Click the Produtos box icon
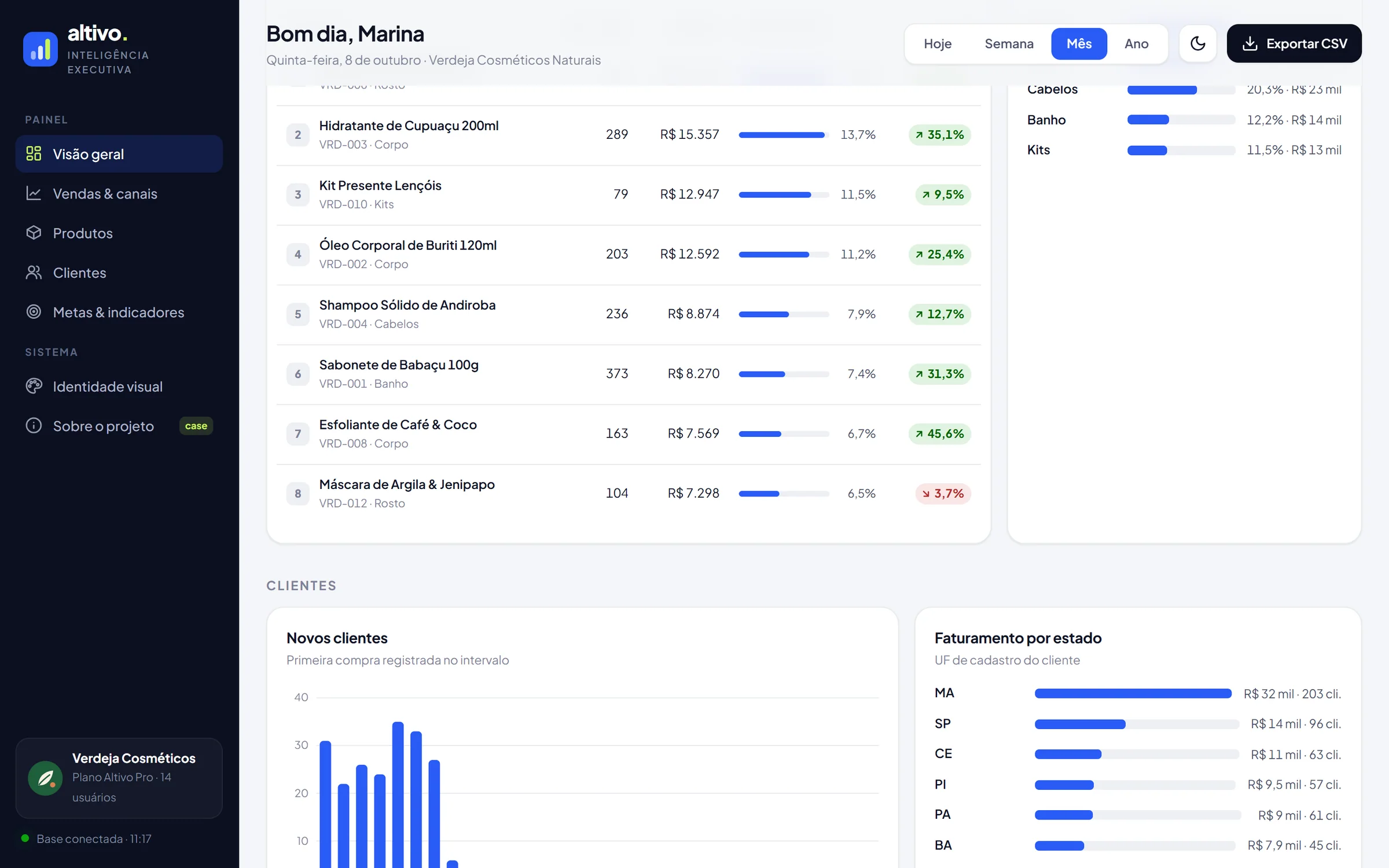 click(34, 233)
